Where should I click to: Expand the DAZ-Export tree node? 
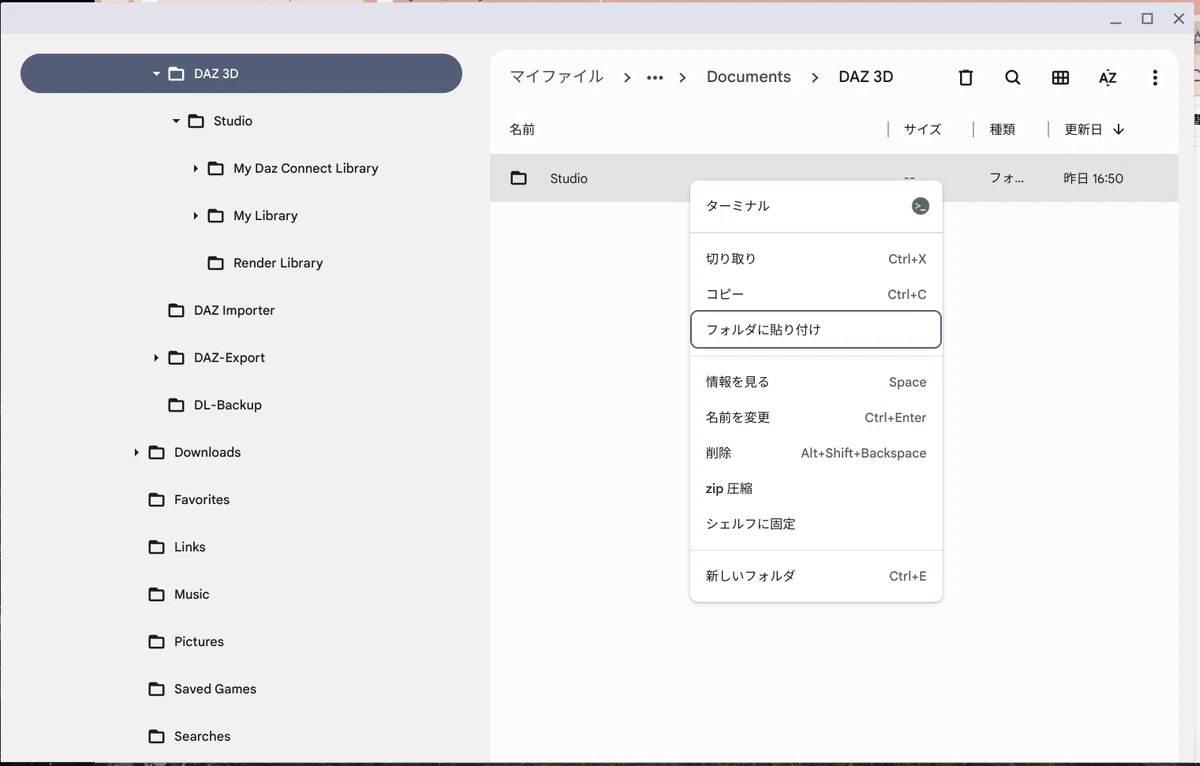pos(156,358)
